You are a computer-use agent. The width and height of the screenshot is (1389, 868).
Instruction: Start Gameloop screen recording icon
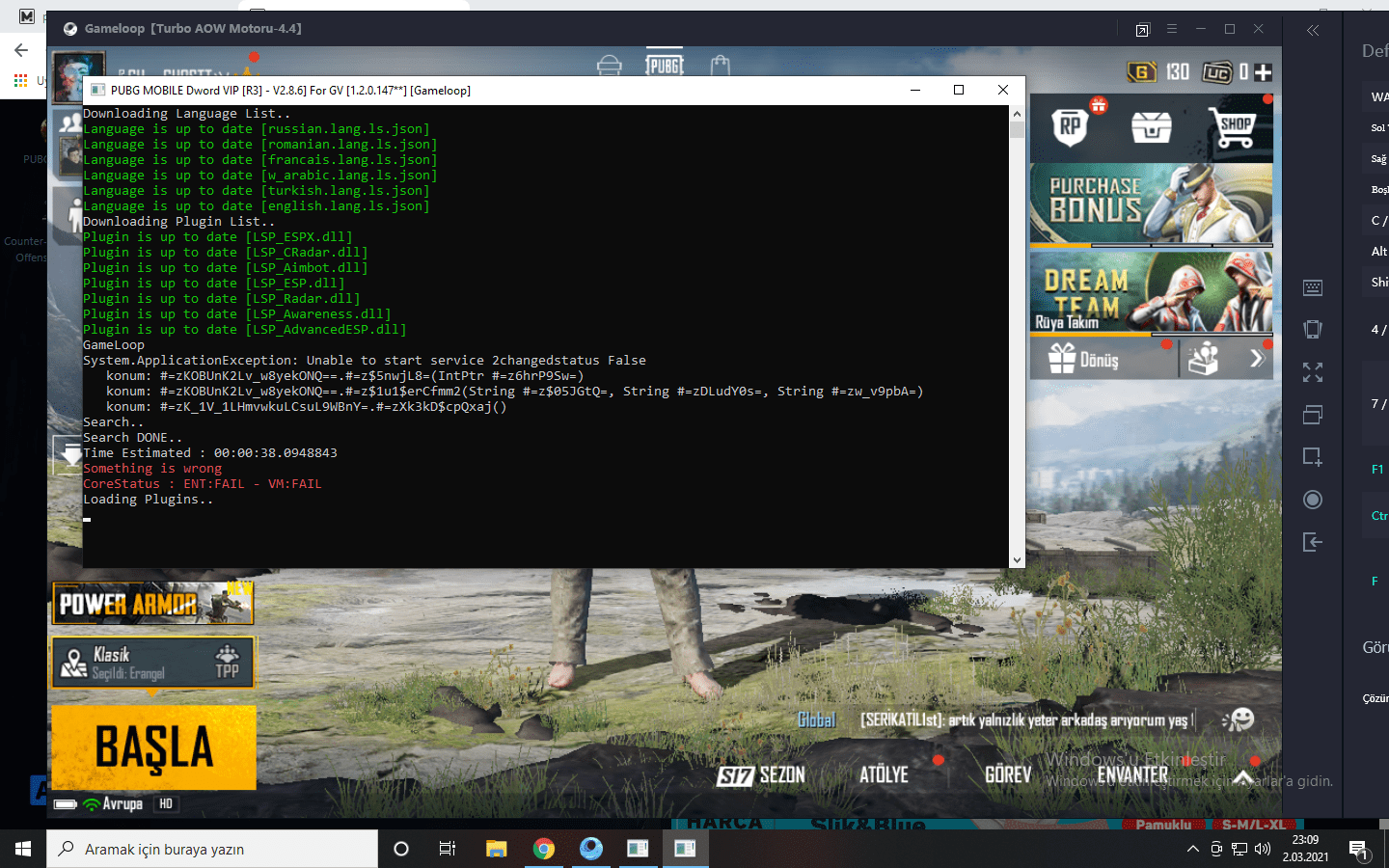pyautogui.click(x=1313, y=500)
